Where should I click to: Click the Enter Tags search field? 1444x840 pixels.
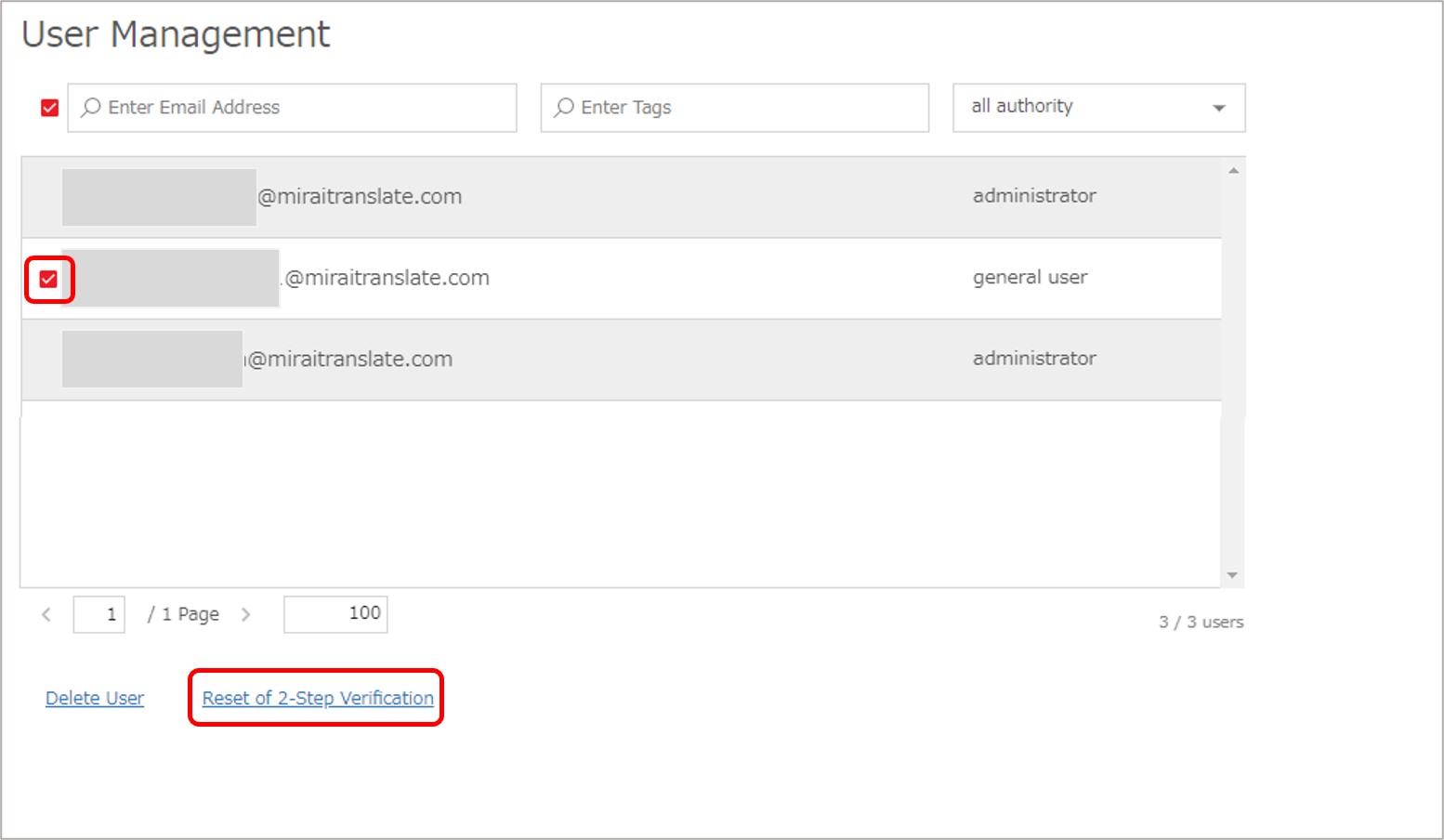click(734, 108)
